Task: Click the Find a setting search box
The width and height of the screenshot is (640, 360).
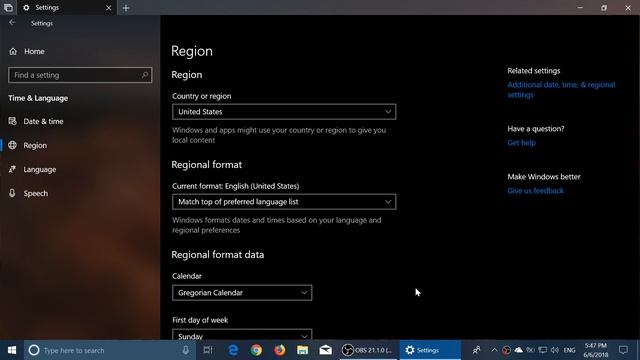Action: tap(80, 75)
